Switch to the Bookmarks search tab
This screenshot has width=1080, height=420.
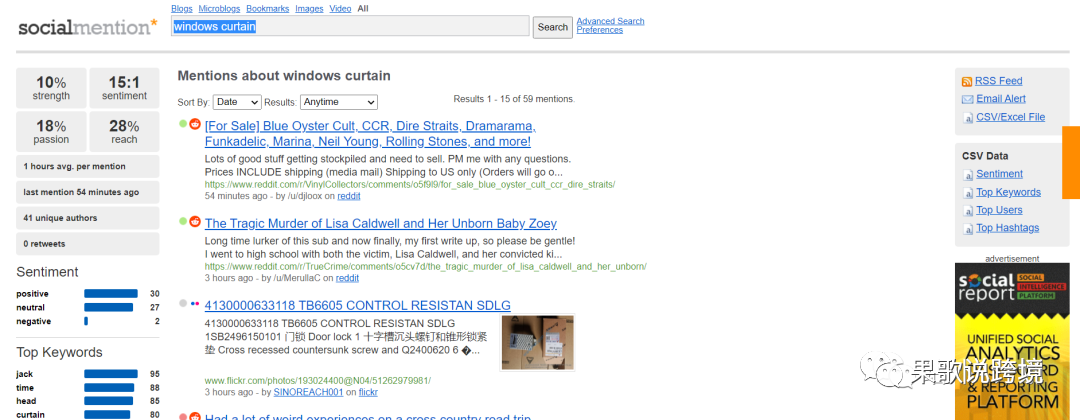(x=268, y=8)
